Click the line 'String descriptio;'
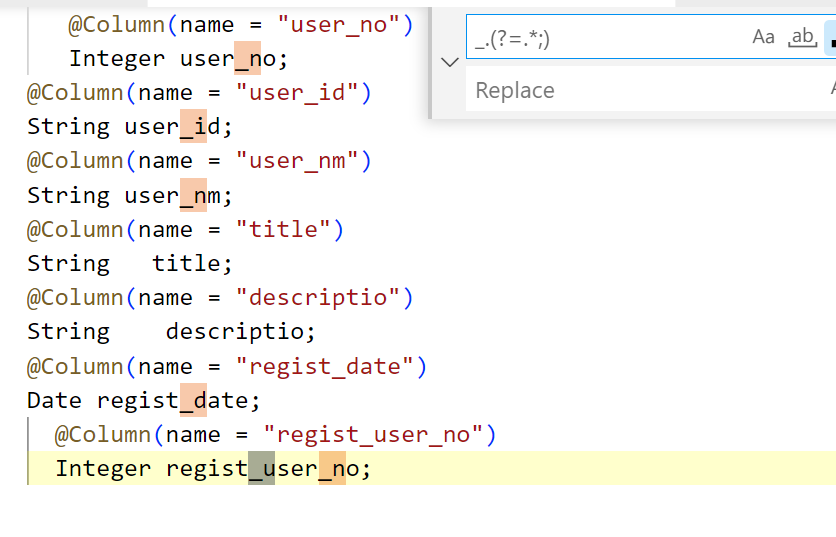The height and width of the screenshot is (537, 836). pos(172,332)
